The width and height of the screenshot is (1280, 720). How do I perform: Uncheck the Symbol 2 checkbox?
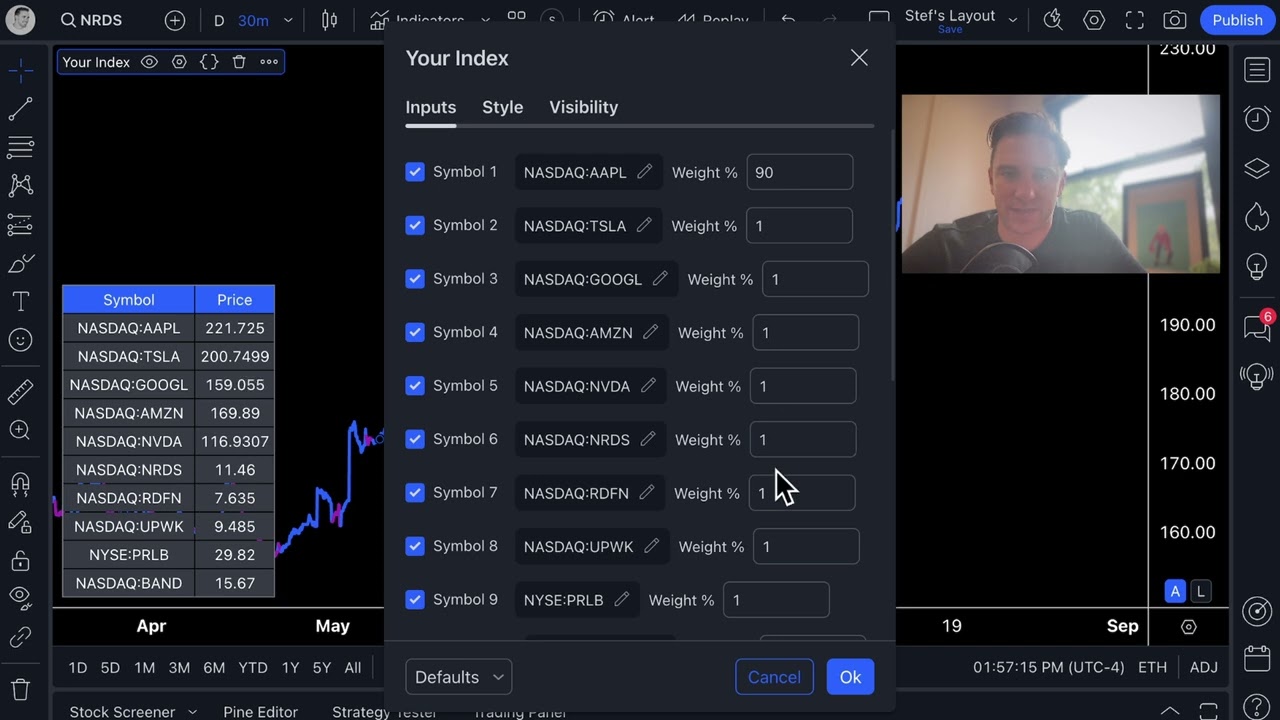click(415, 225)
